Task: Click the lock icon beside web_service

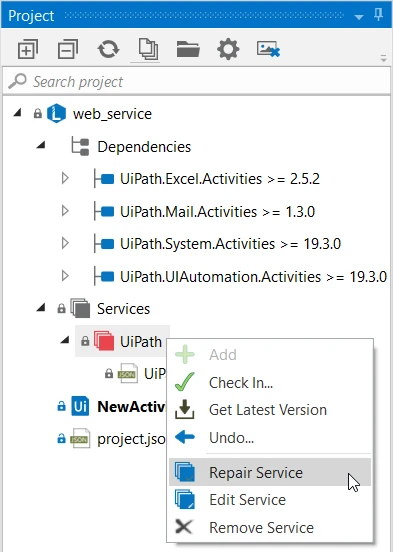Action: (38, 113)
